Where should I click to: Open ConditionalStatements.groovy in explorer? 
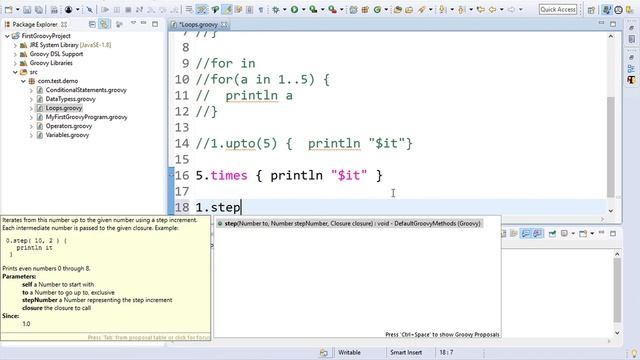click(86, 90)
